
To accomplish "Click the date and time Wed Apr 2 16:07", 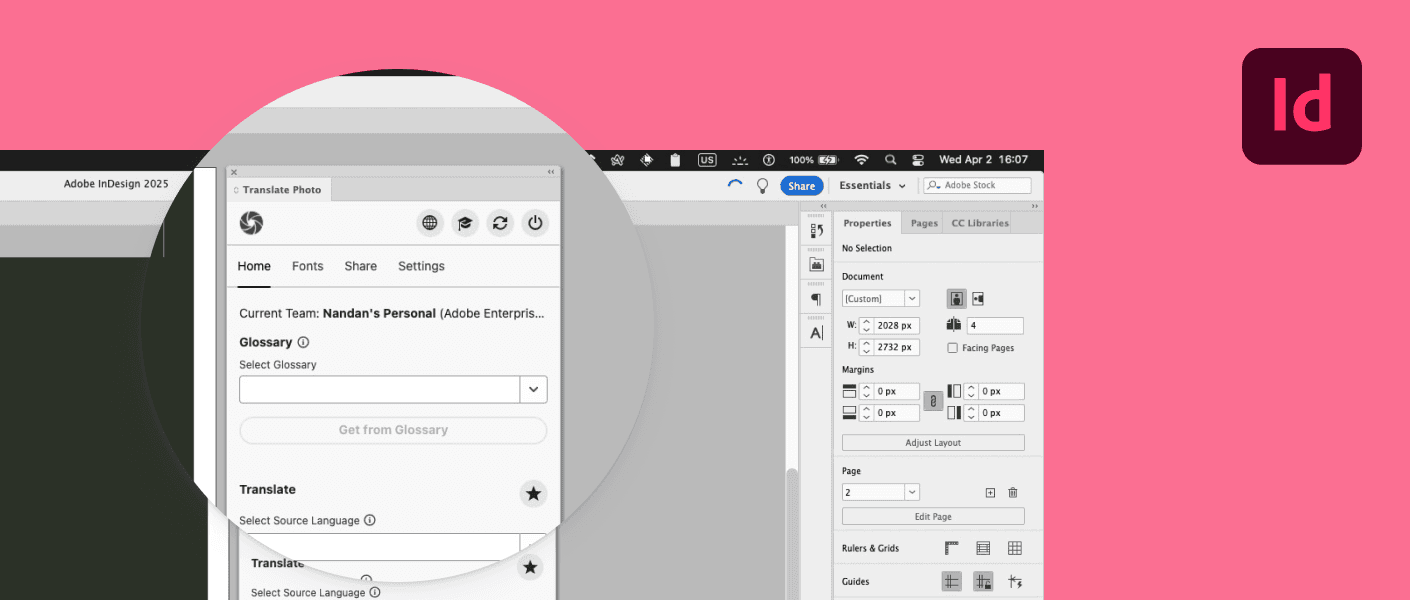I will (983, 160).
